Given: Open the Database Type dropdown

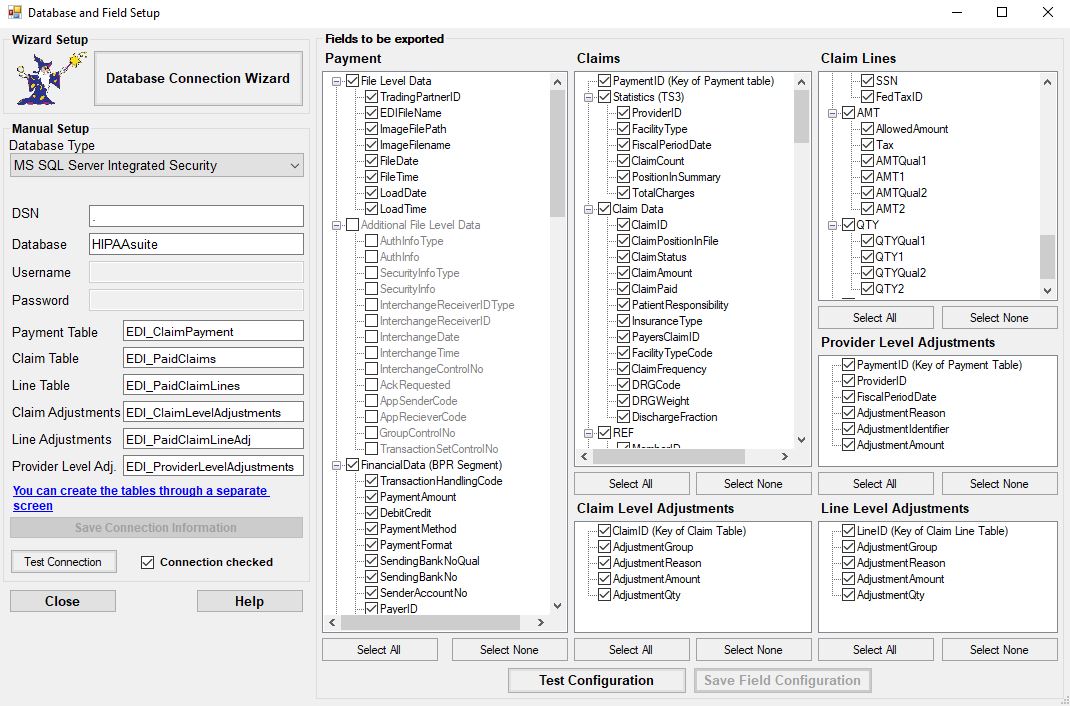Looking at the screenshot, I should (156, 165).
